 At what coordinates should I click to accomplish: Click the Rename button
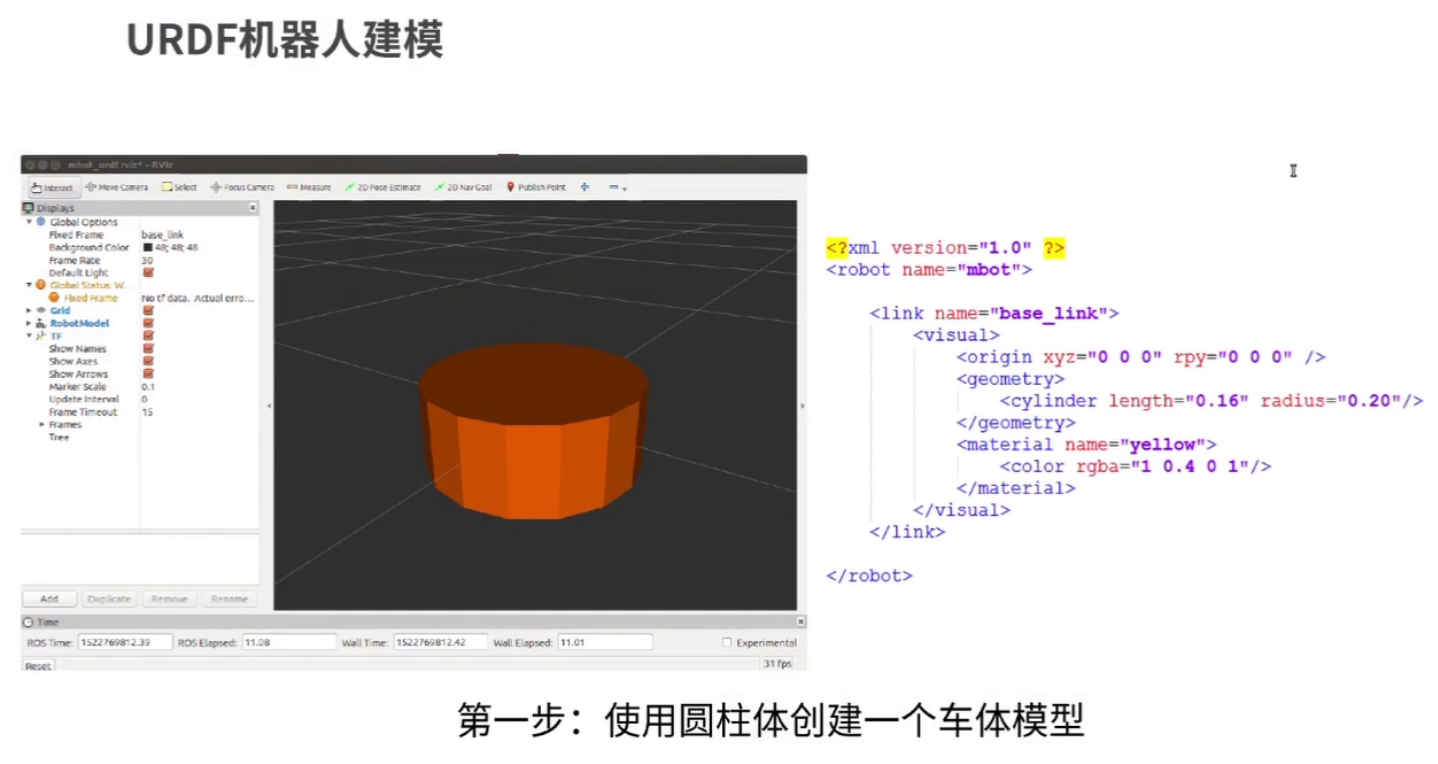pyautogui.click(x=229, y=599)
